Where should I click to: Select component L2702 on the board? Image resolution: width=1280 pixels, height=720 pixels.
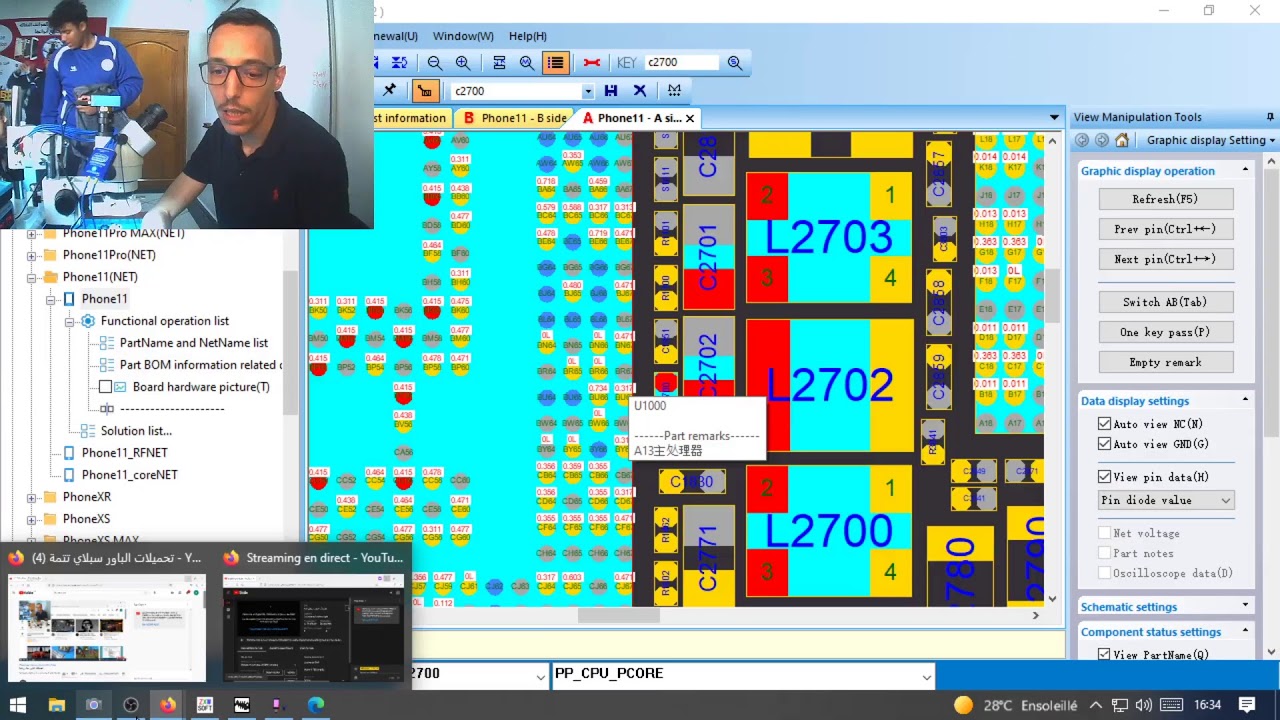click(x=830, y=385)
